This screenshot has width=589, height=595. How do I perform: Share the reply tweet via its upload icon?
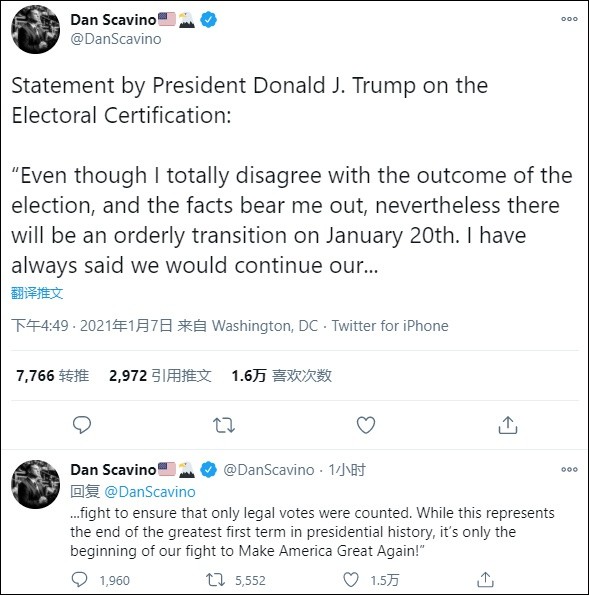(x=485, y=580)
